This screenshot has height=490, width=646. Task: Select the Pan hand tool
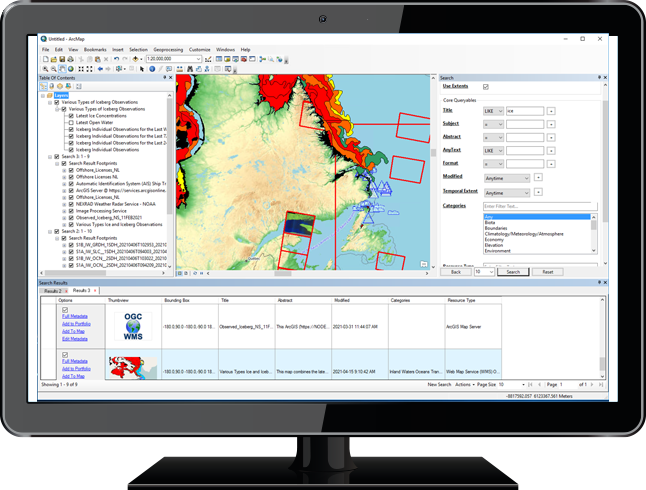point(62,69)
